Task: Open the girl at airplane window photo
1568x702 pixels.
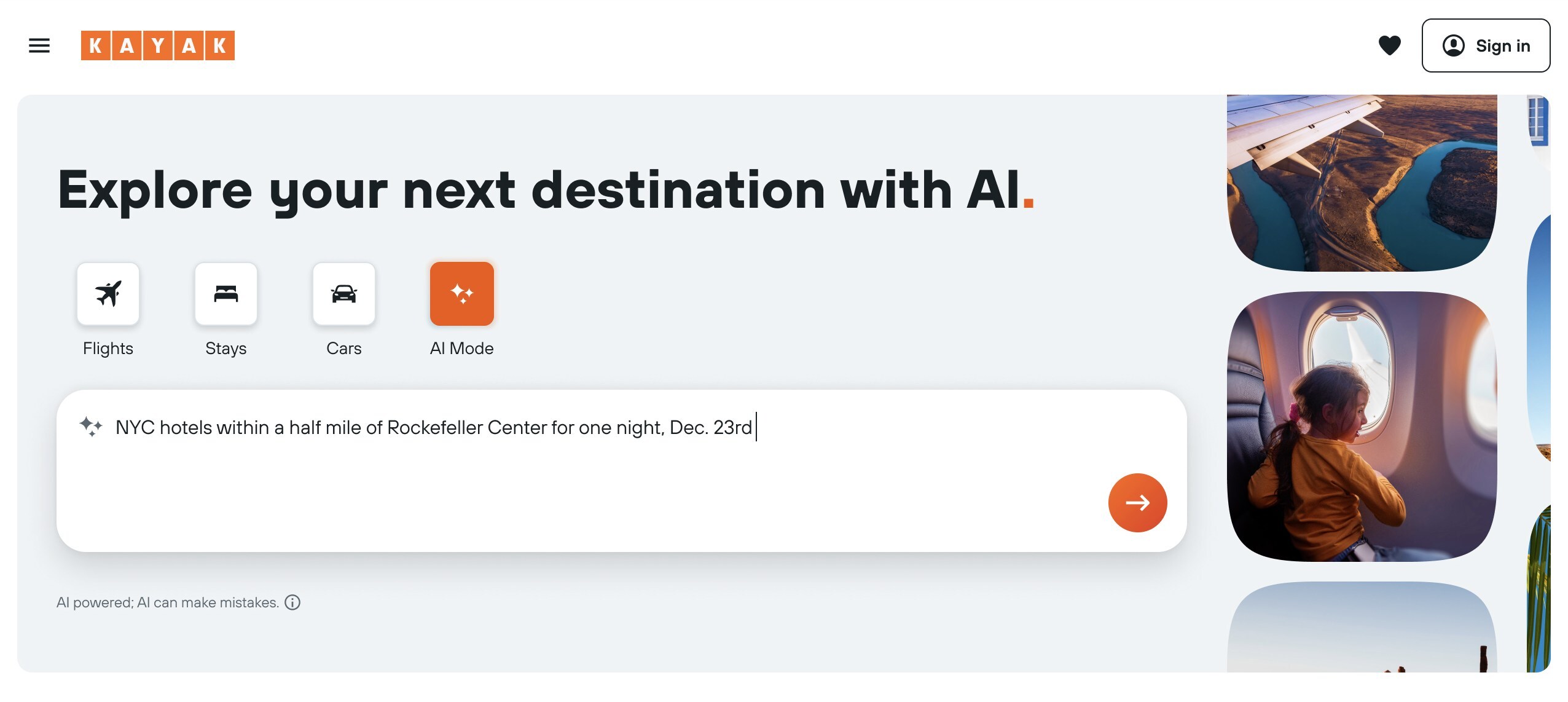Action: click(1362, 426)
